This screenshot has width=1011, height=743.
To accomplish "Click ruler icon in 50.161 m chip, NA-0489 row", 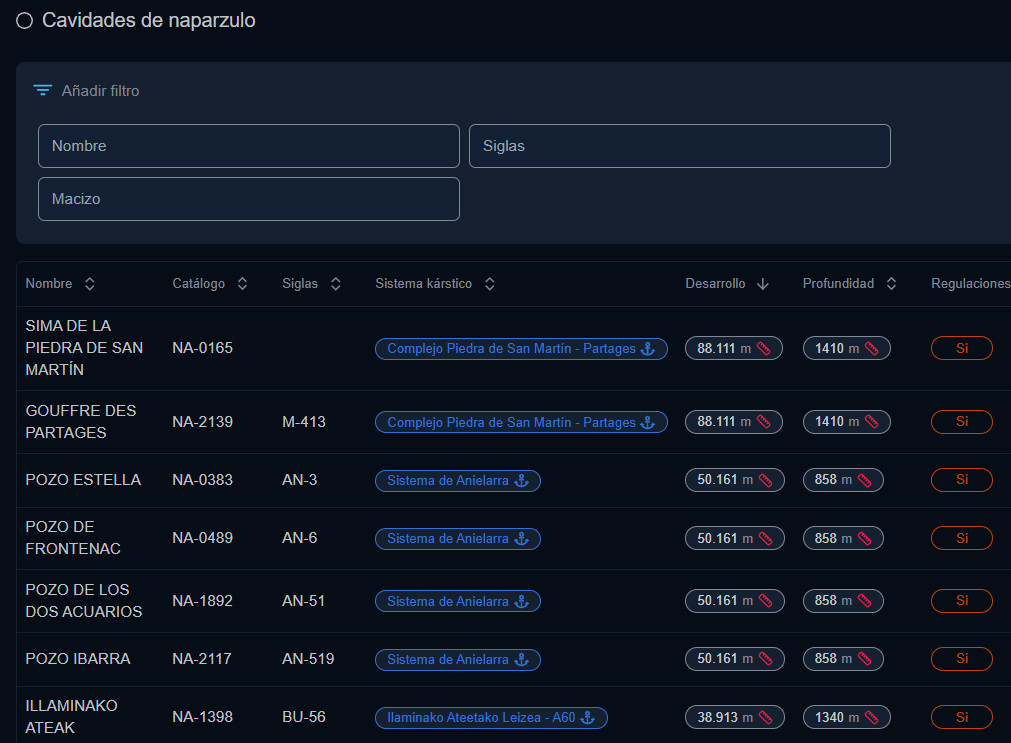I will pos(765,538).
